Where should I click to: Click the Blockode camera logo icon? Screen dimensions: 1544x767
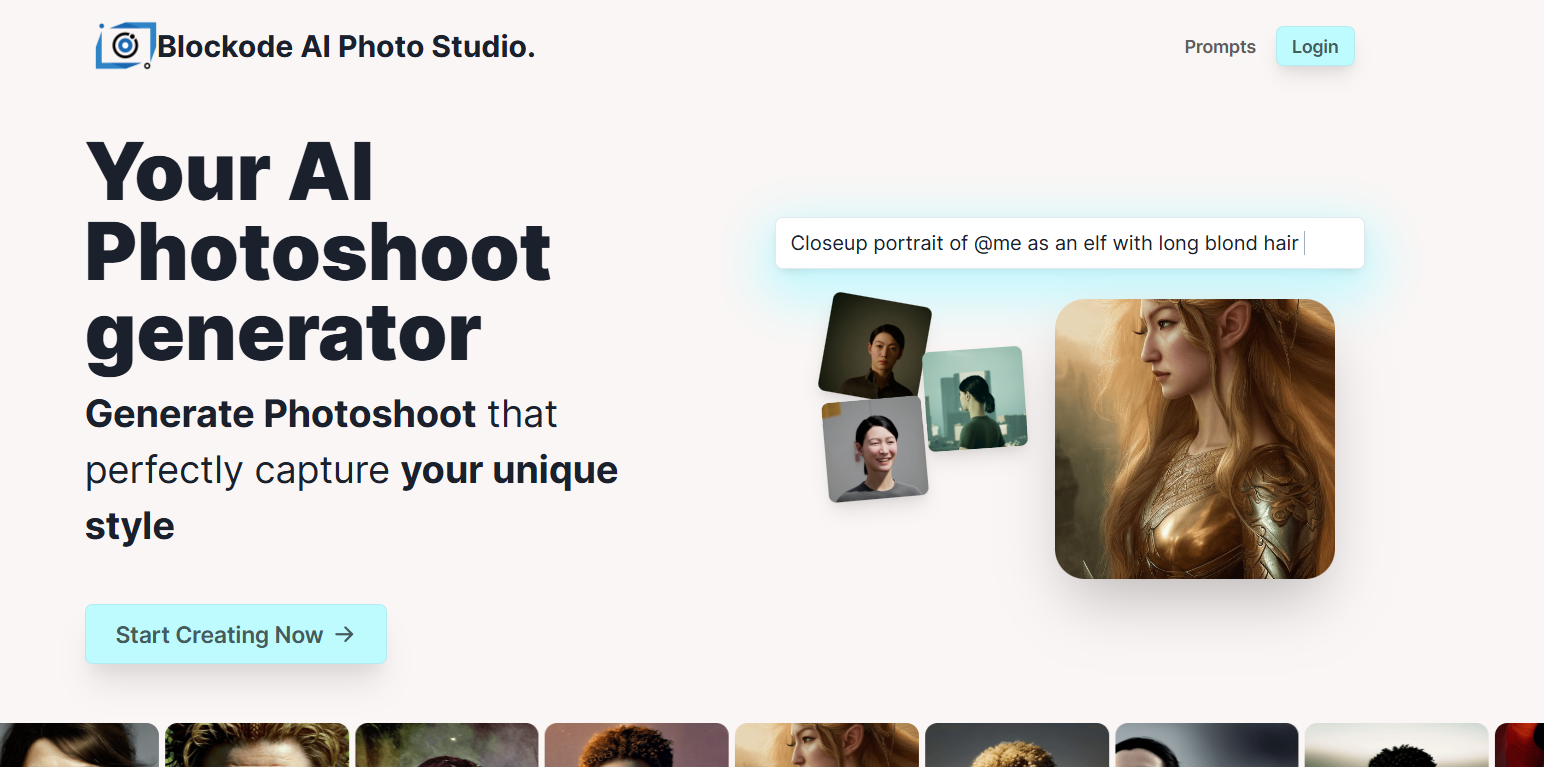(125, 46)
